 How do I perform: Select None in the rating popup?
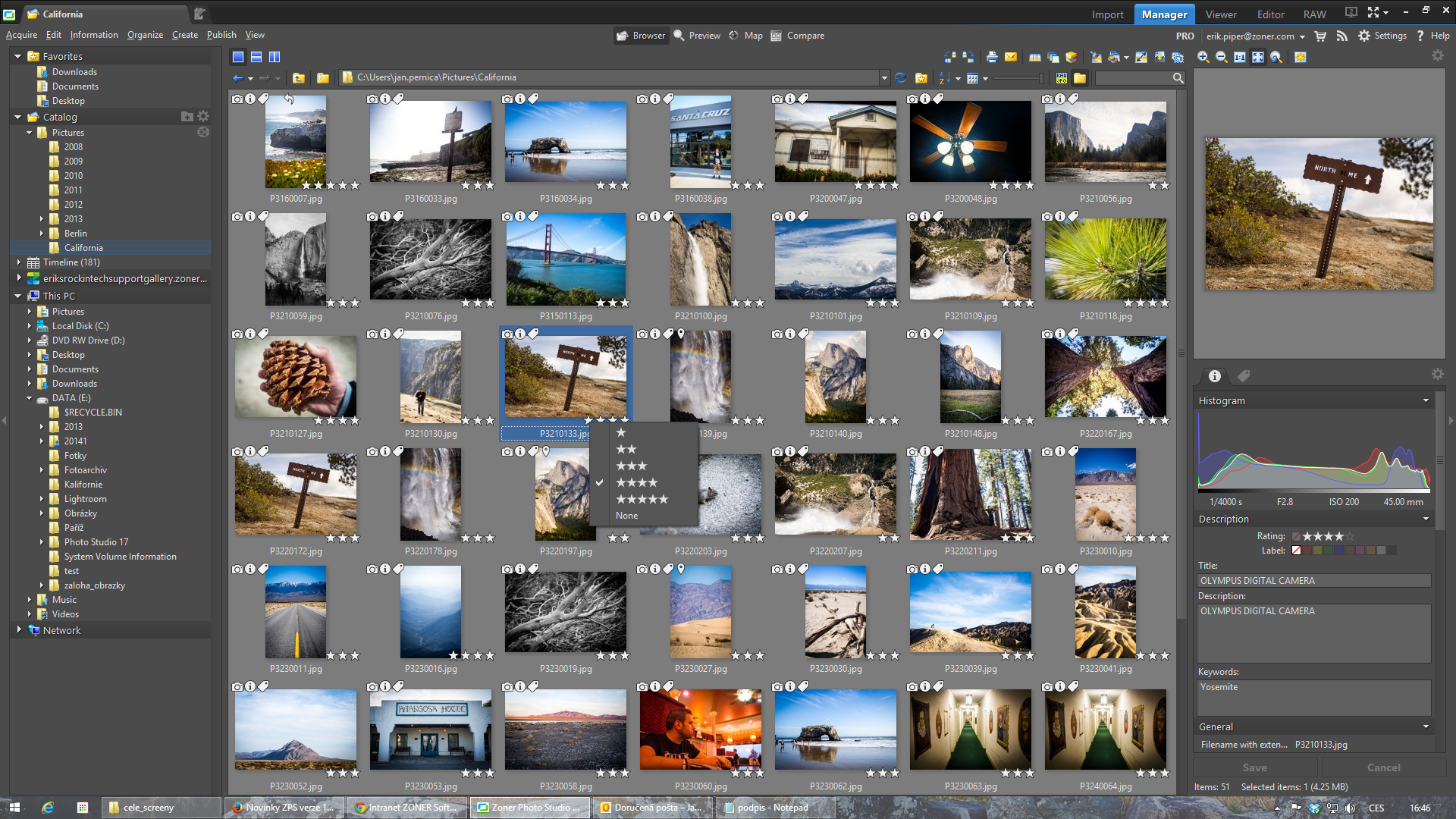pos(626,516)
